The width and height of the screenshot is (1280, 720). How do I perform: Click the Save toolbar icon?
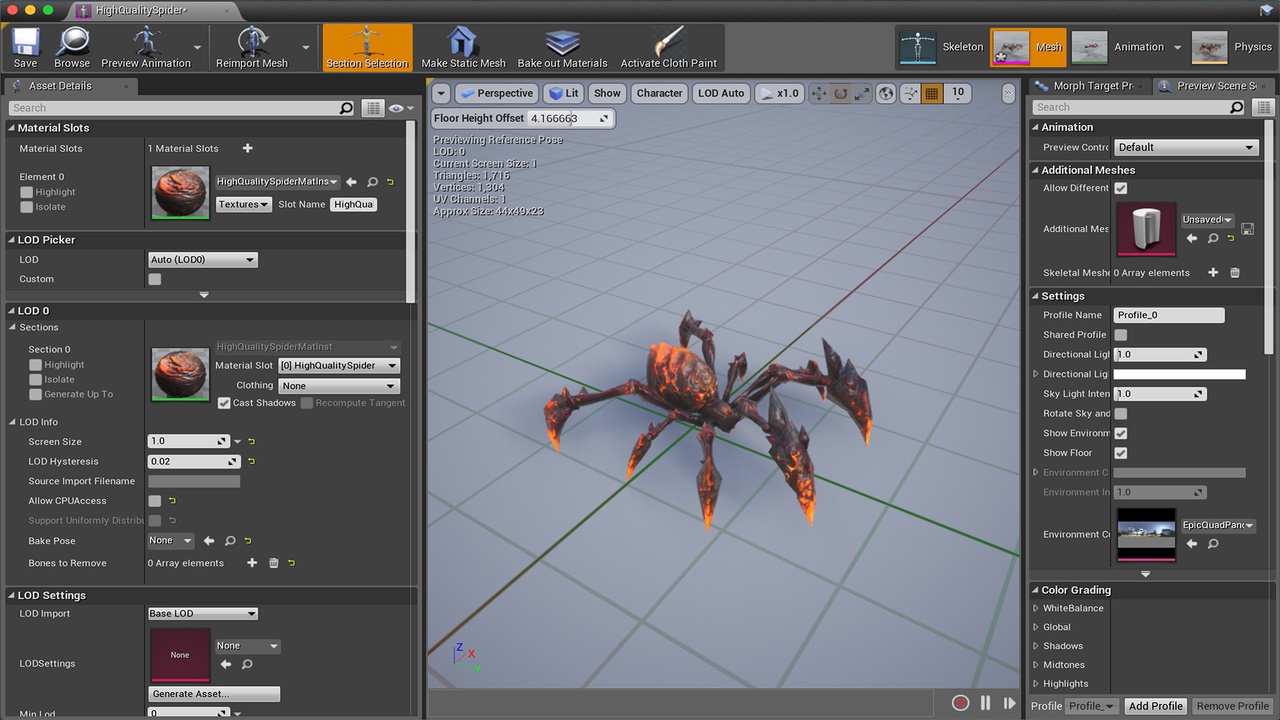[25, 47]
